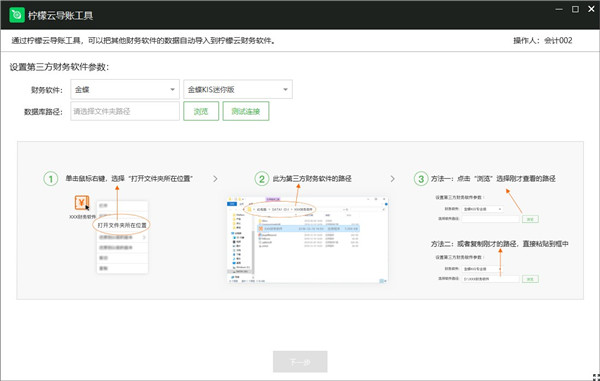Screen dimensions: 600x381
Task: Click the 设置第三方财务软件参数 heading
Action: [59, 67]
